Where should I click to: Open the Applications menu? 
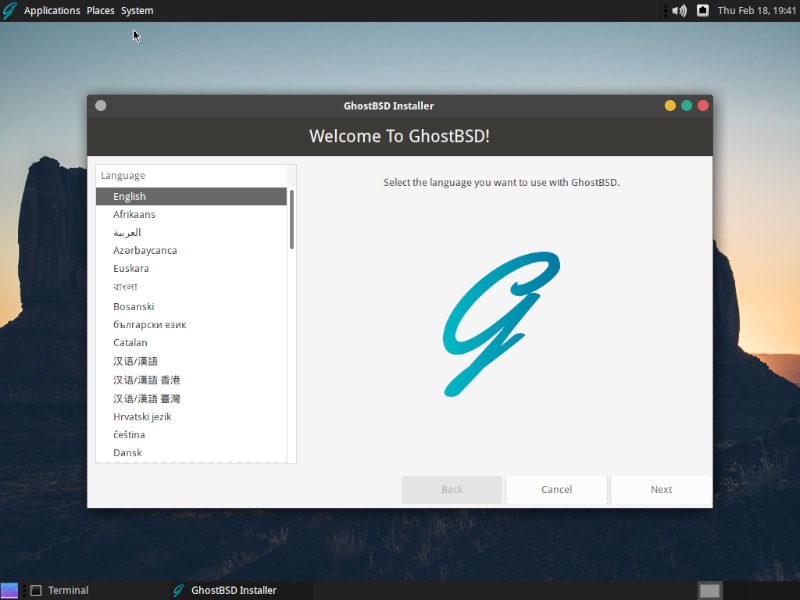coord(53,10)
